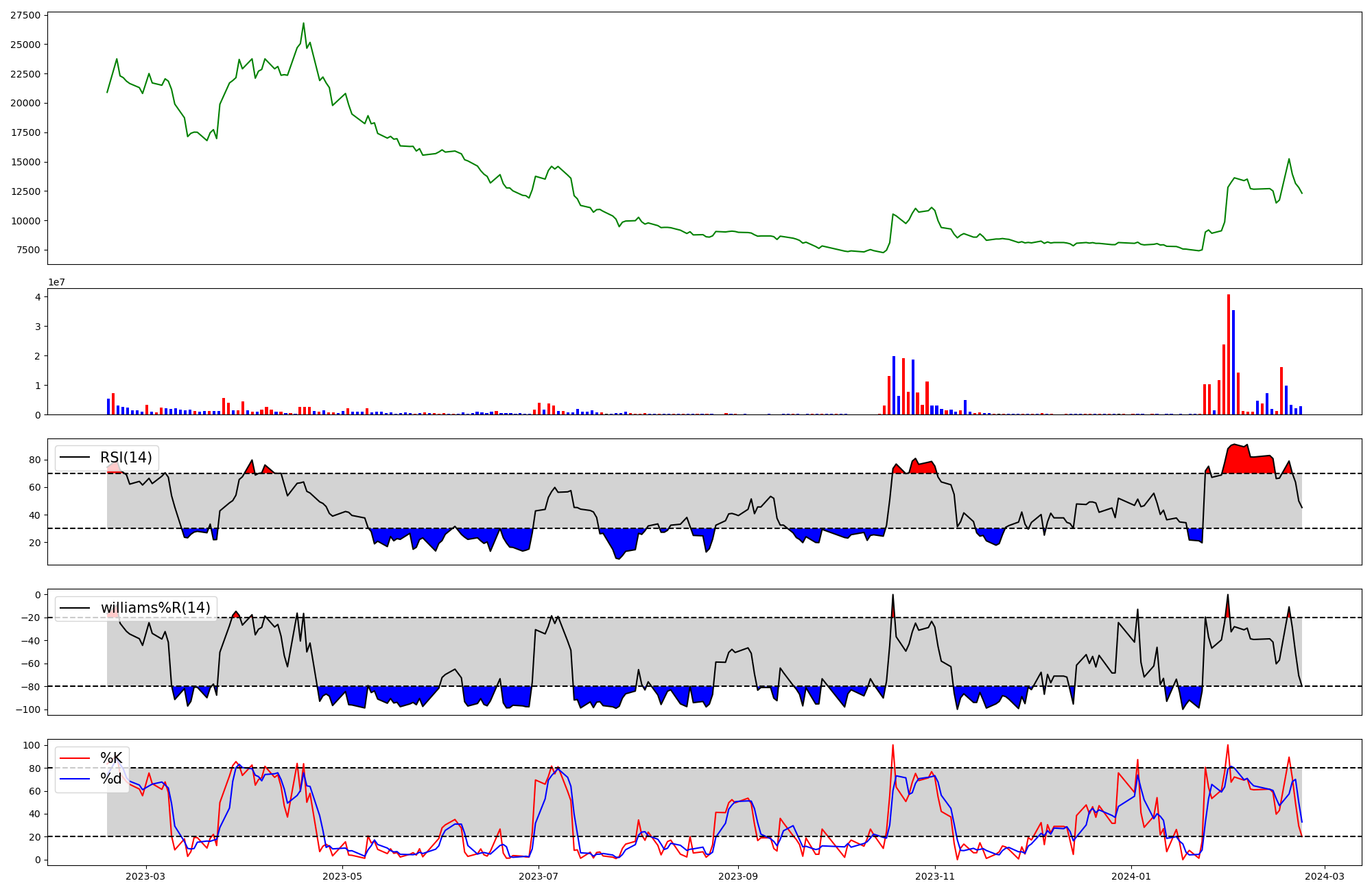Click the RSI(14) legend label

click(126, 458)
